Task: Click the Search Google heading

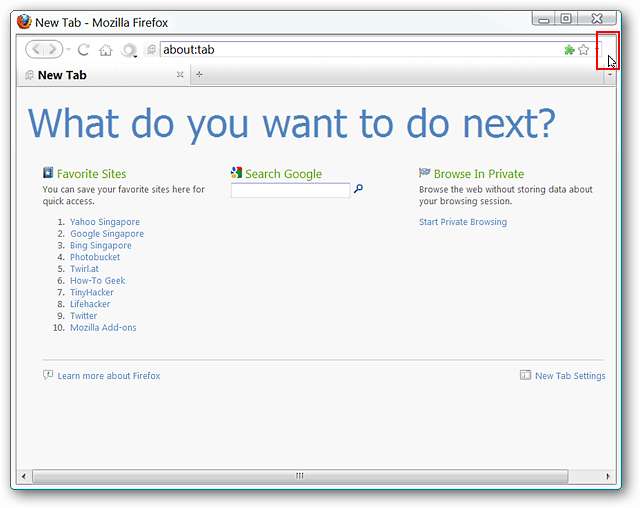Action: (x=284, y=174)
